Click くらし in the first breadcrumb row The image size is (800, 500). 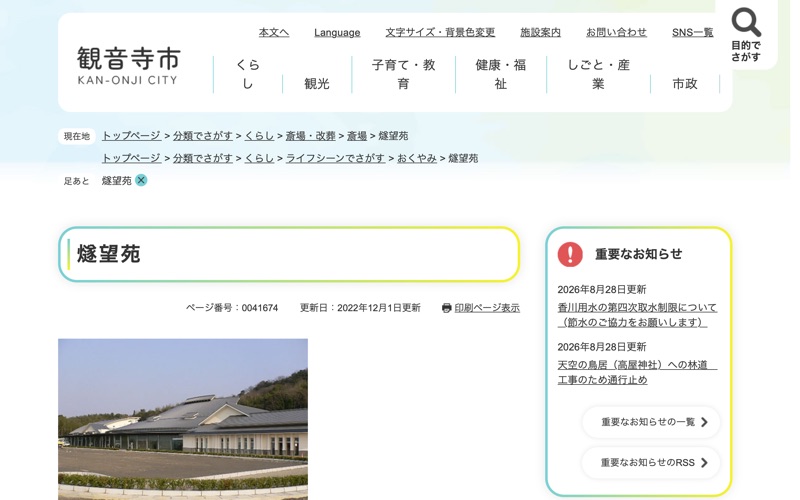point(259,136)
